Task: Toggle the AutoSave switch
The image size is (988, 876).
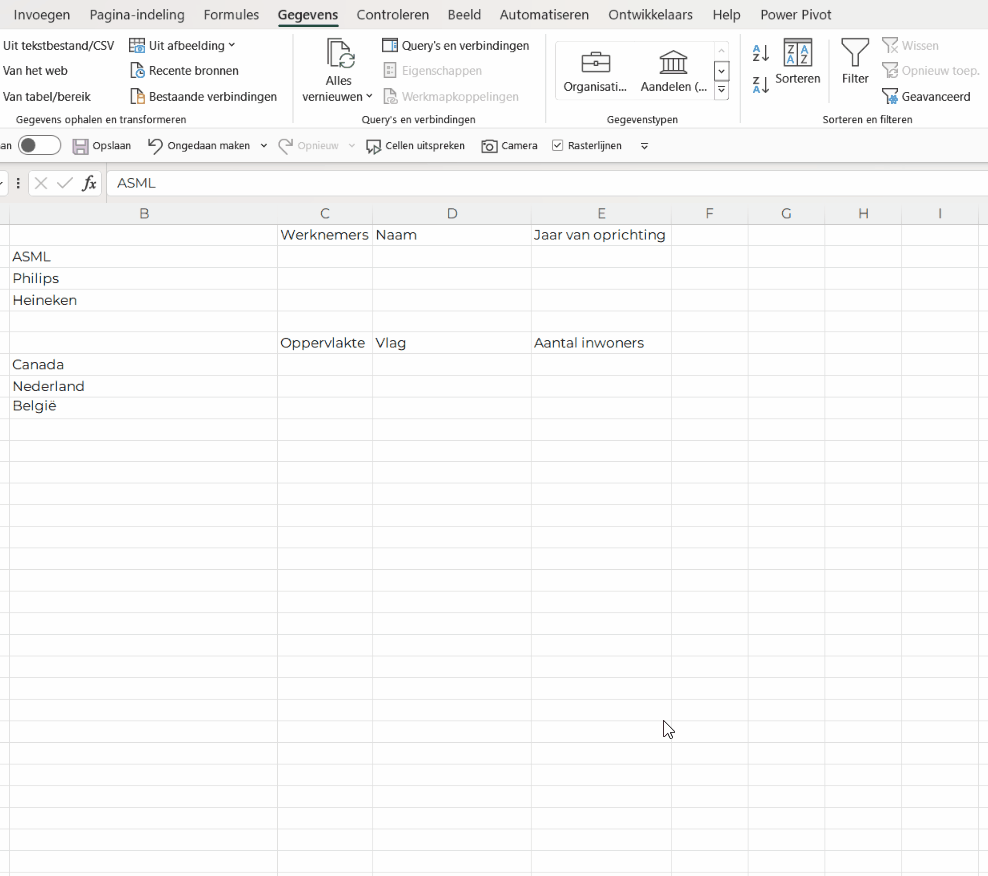Action: coord(39,146)
